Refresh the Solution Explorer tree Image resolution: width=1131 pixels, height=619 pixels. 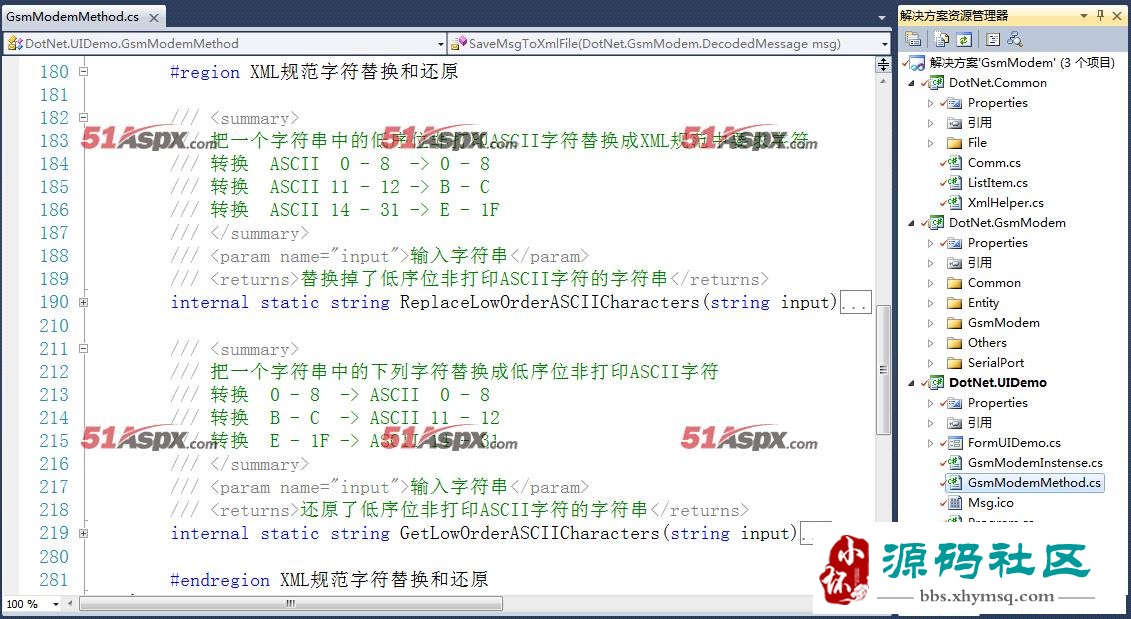(x=964, y=40)
